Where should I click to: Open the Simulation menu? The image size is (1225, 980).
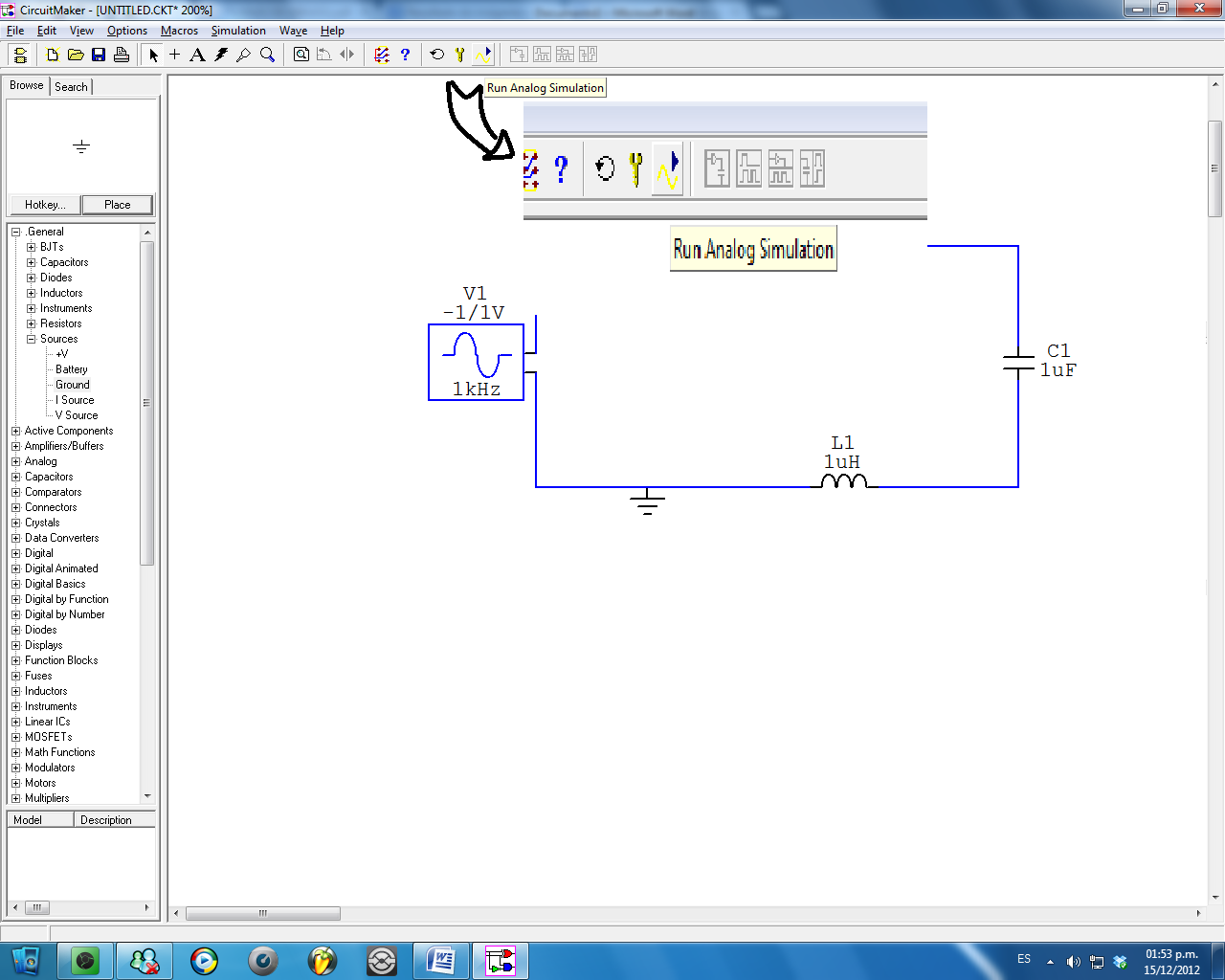pos(238,31)
